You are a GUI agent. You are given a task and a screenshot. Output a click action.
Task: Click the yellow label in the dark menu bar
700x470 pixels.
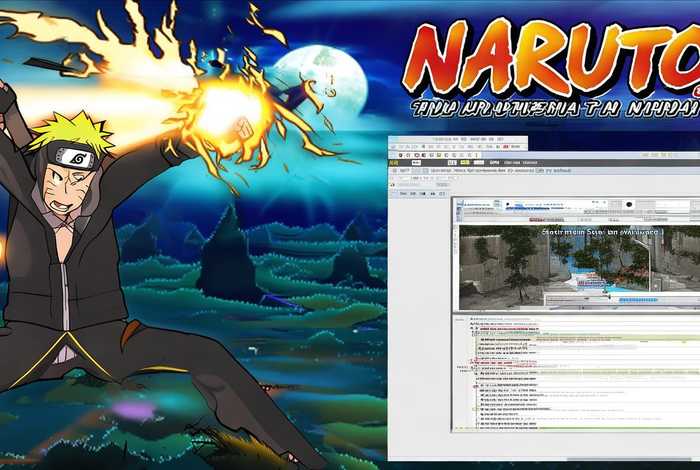tap(465, 162)
